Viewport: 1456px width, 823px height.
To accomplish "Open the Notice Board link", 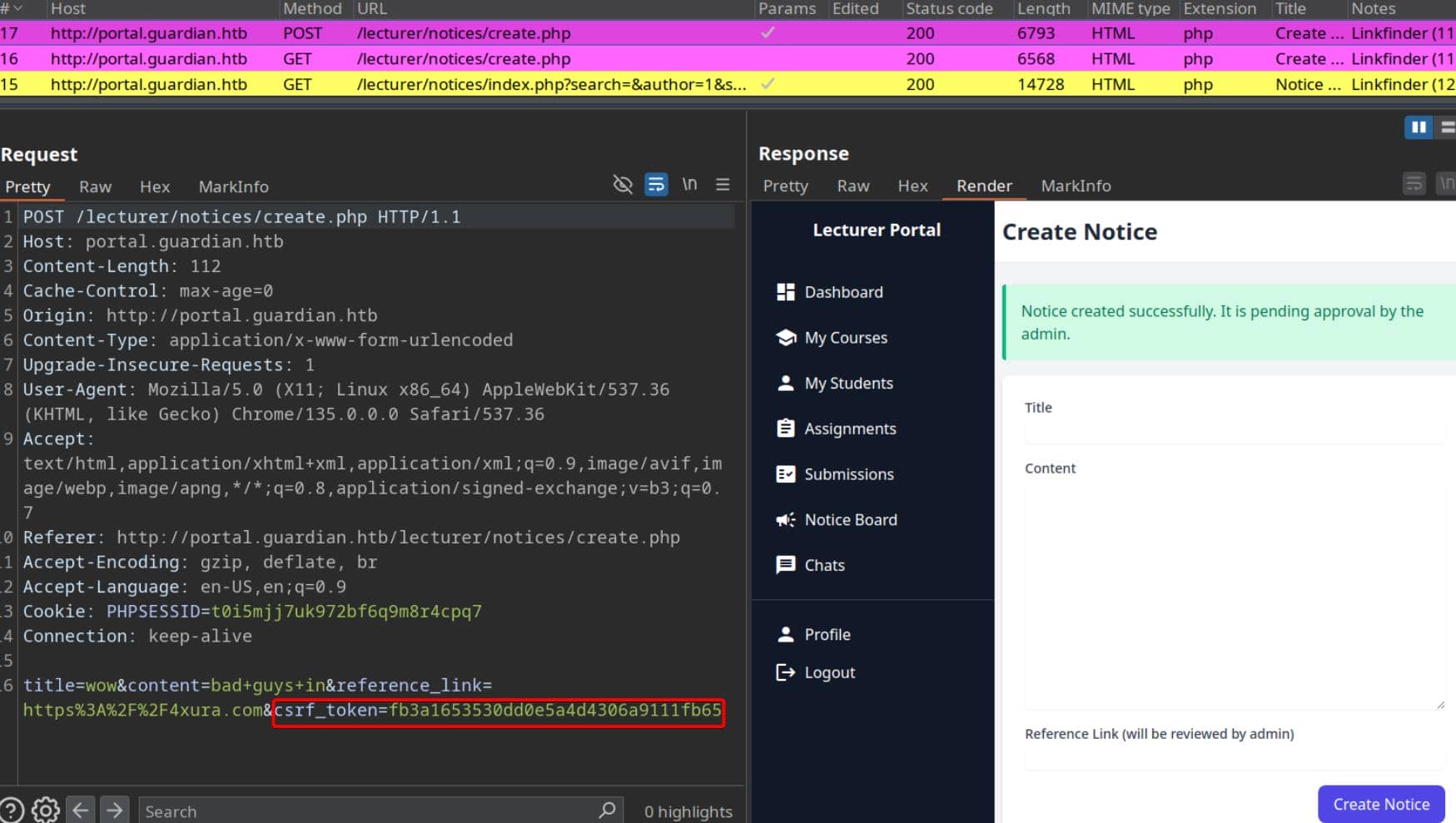I will [x=851, y=520].
